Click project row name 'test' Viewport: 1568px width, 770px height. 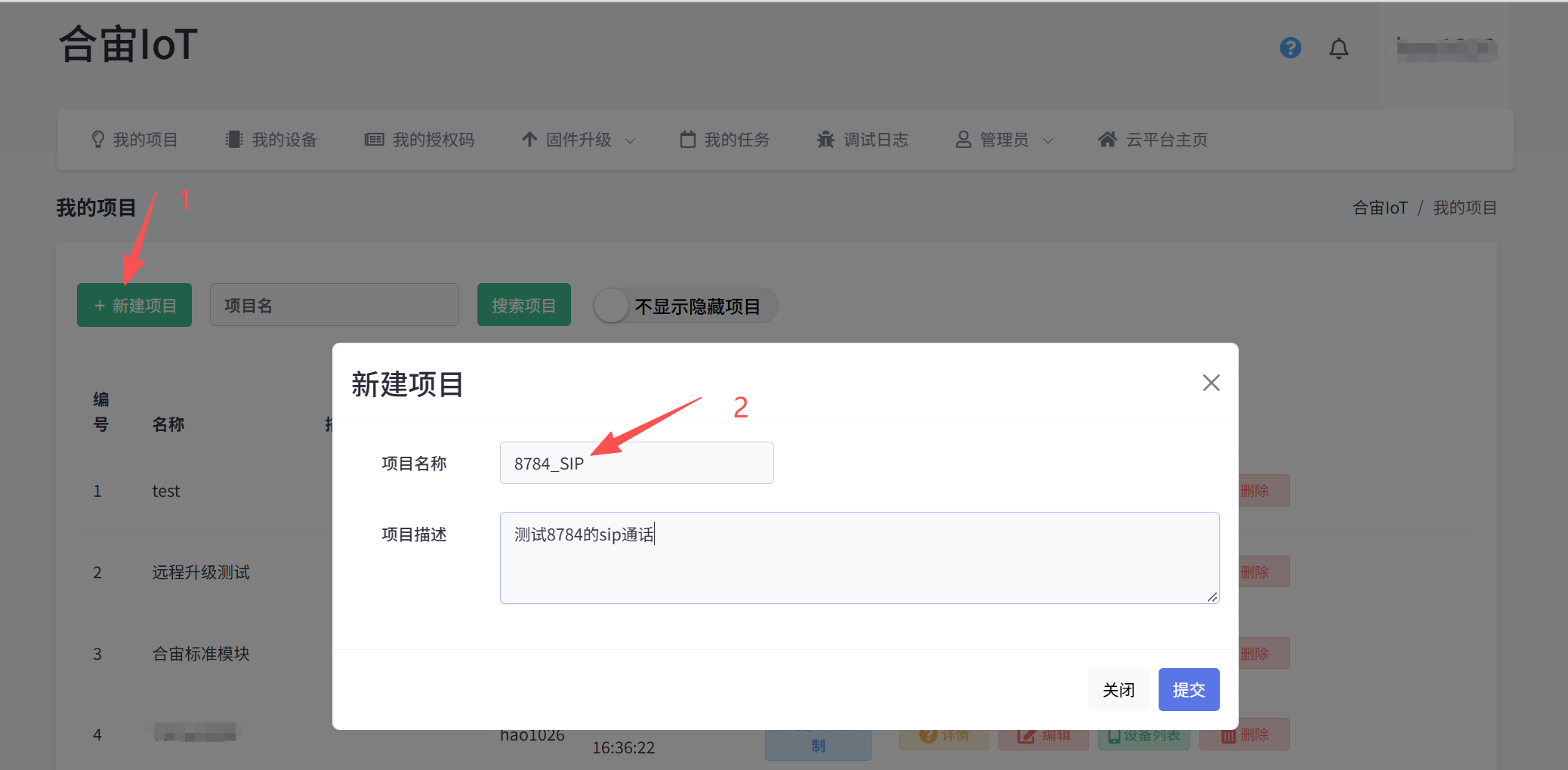[166, 491]
